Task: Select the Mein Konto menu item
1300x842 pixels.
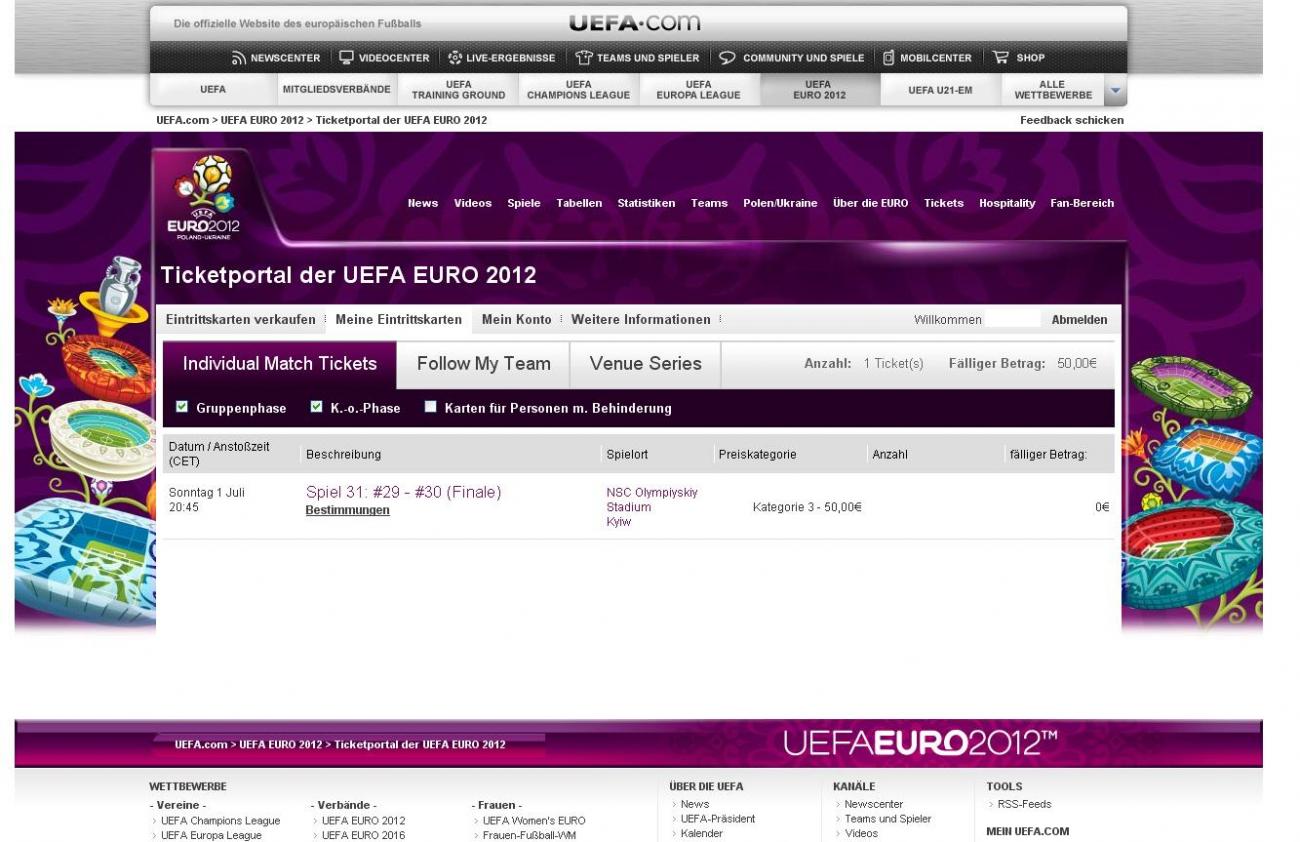Action: (x=516, y=320)
